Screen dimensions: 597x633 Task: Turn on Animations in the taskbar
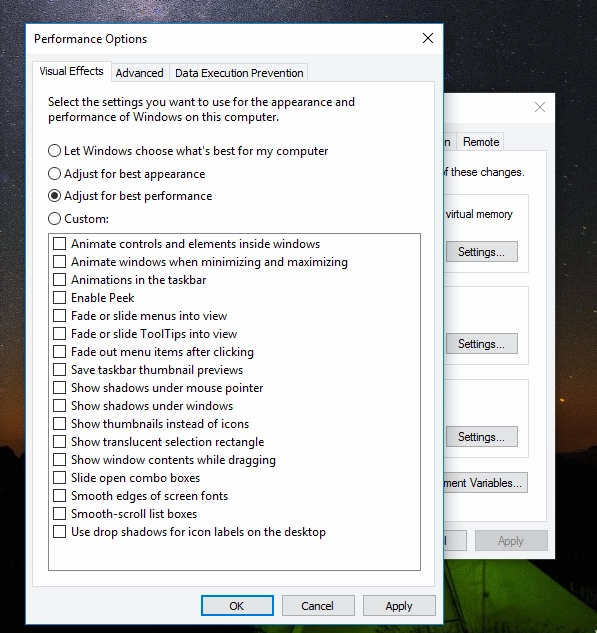tap(60, 280)
